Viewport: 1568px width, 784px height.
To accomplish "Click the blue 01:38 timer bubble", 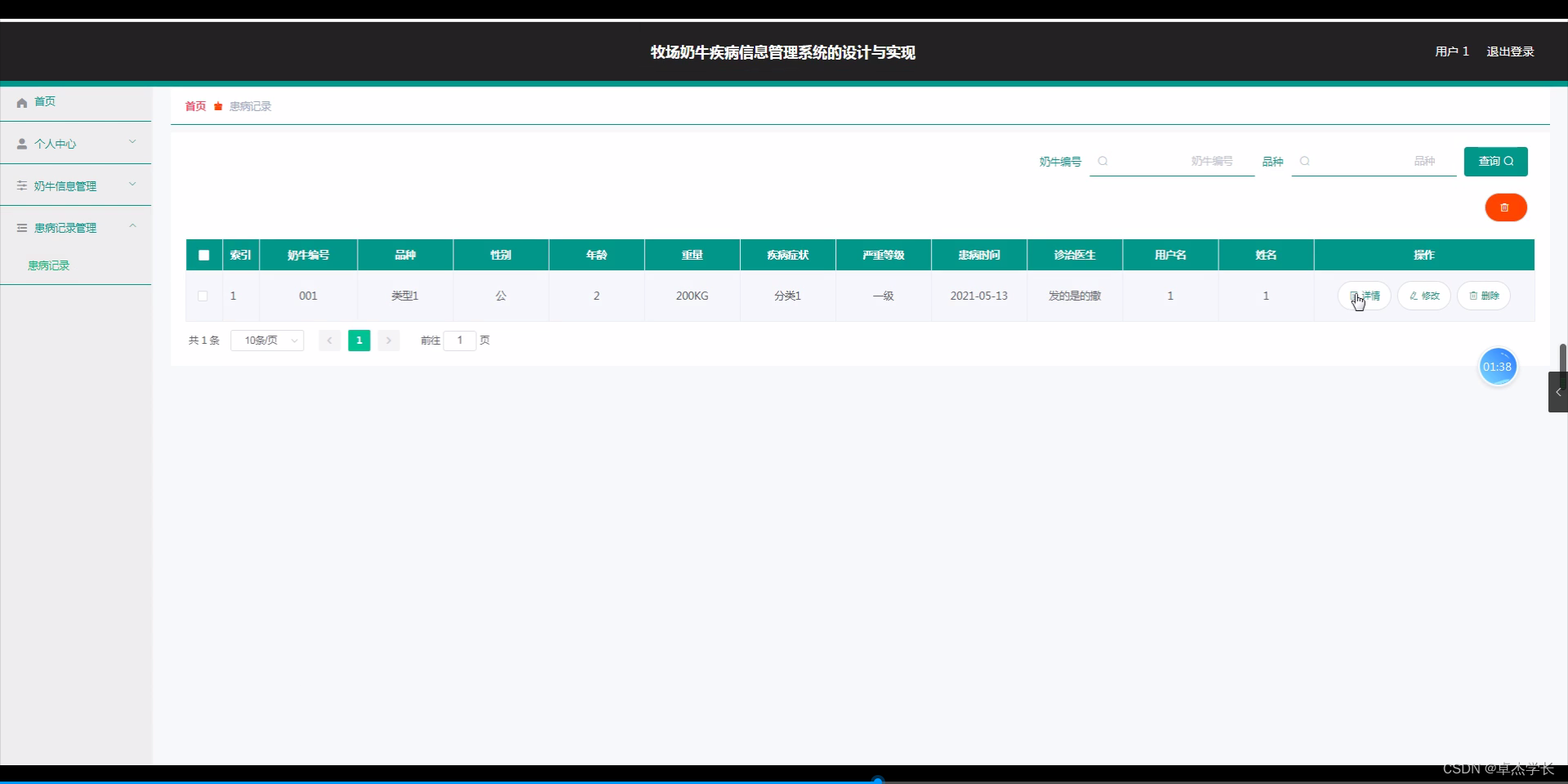I will 1497,367.
